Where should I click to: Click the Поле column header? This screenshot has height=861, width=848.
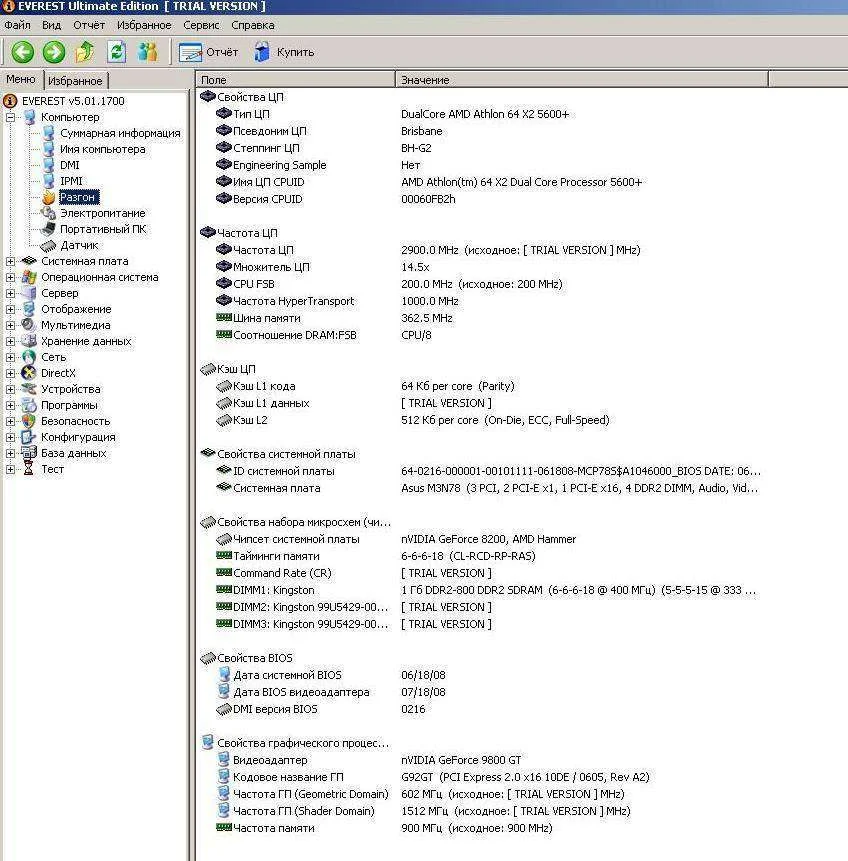(x=214, y=80)
